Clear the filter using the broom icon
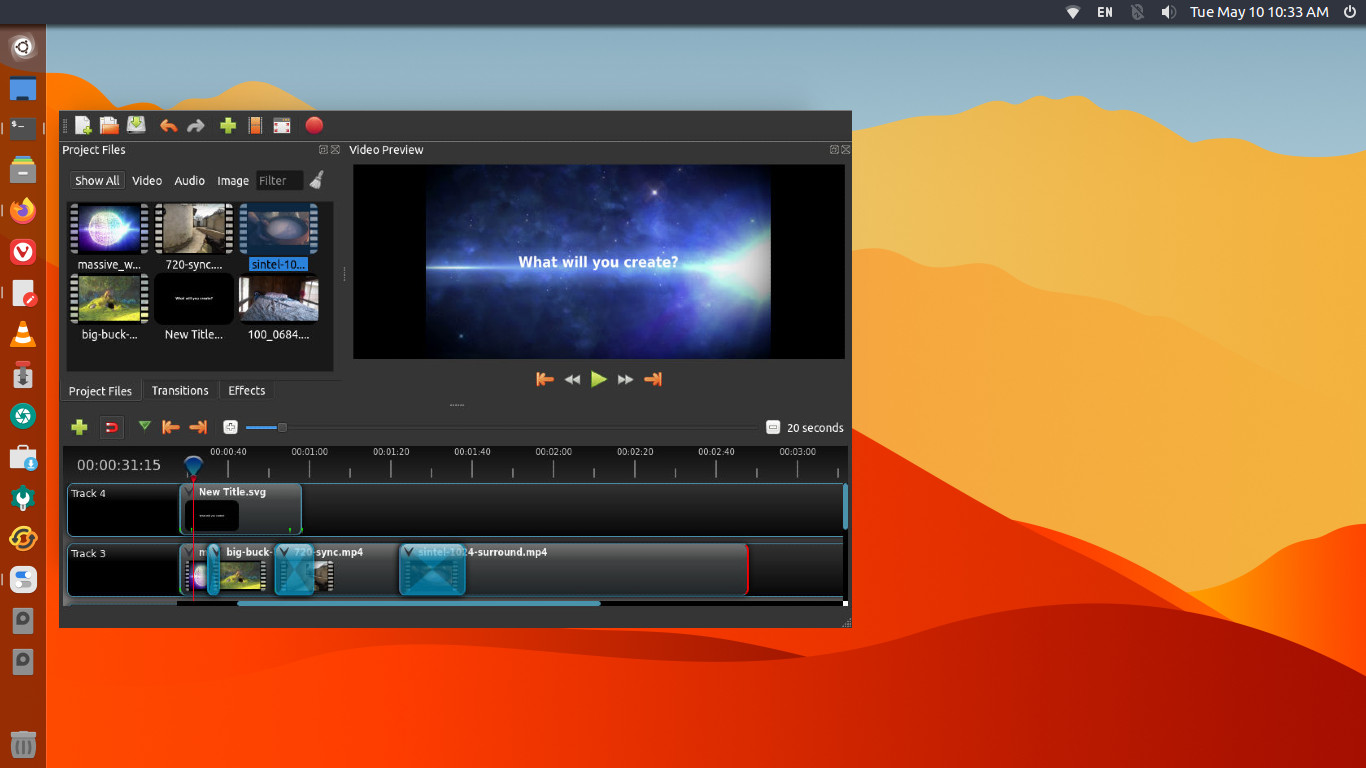The height and width of the screenshot is (768, 1366). click(316, 180)
